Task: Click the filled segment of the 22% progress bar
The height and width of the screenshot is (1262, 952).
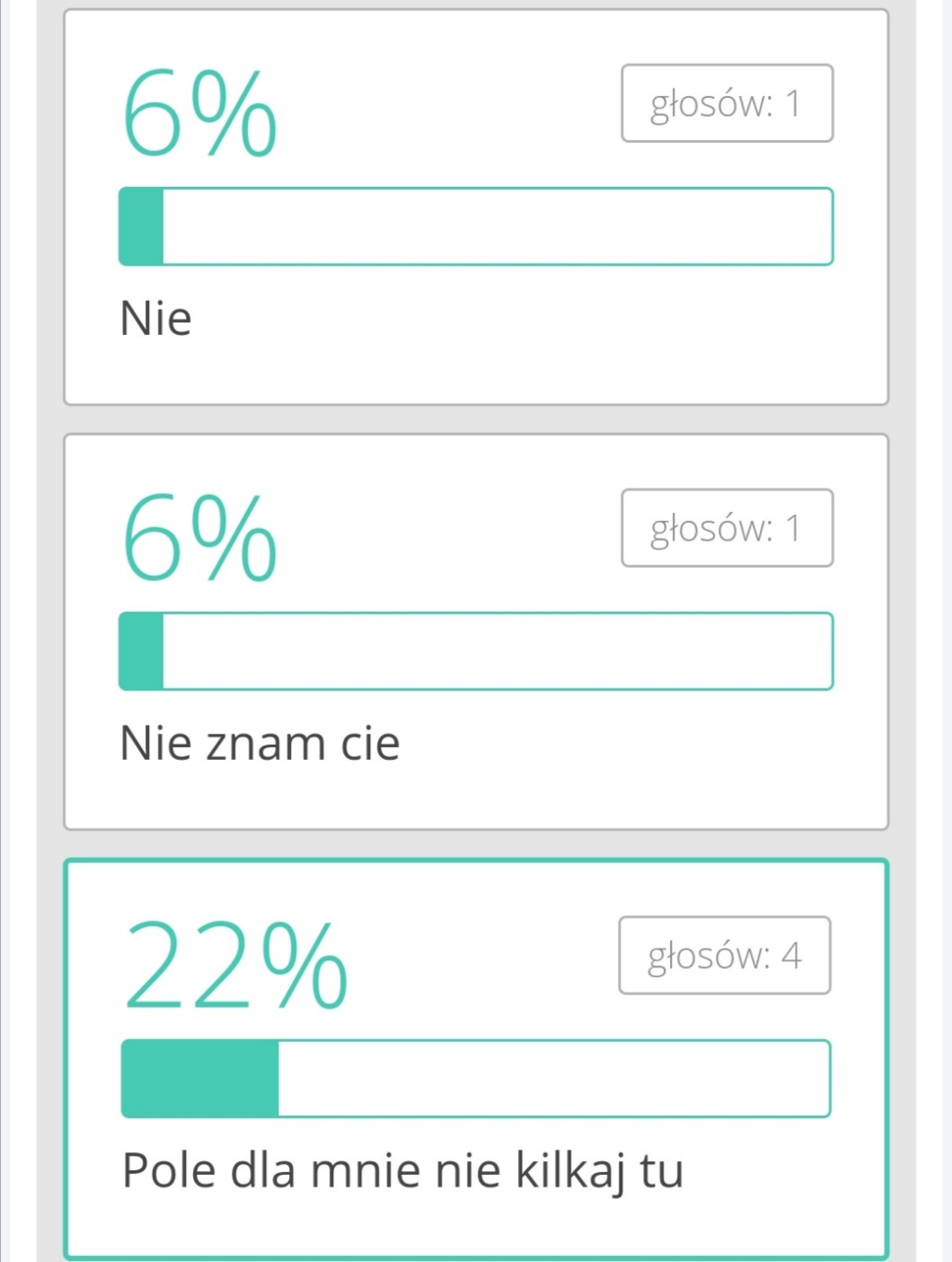Action: click(200, 1079)
